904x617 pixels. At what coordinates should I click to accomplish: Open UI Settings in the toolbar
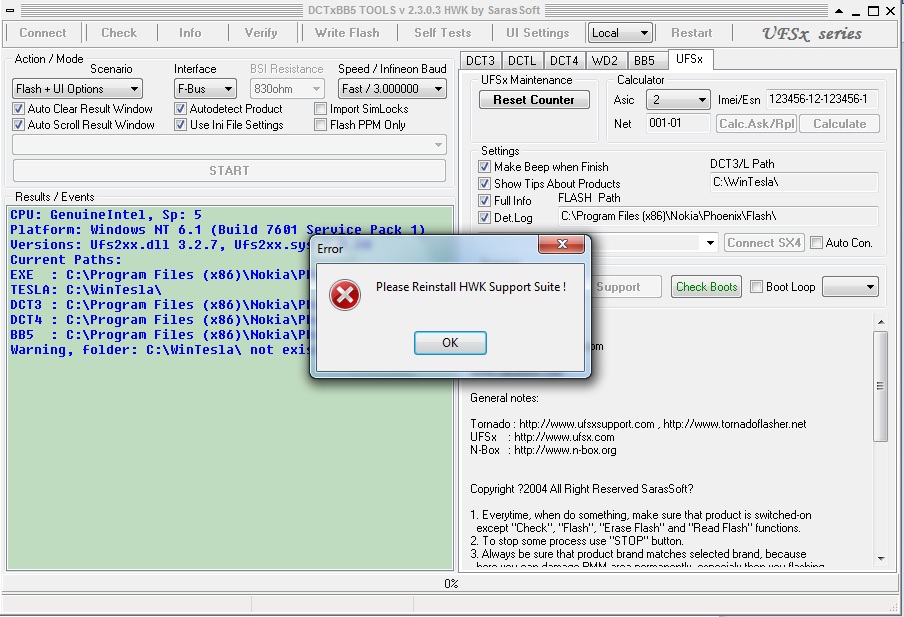click(538, 33)
